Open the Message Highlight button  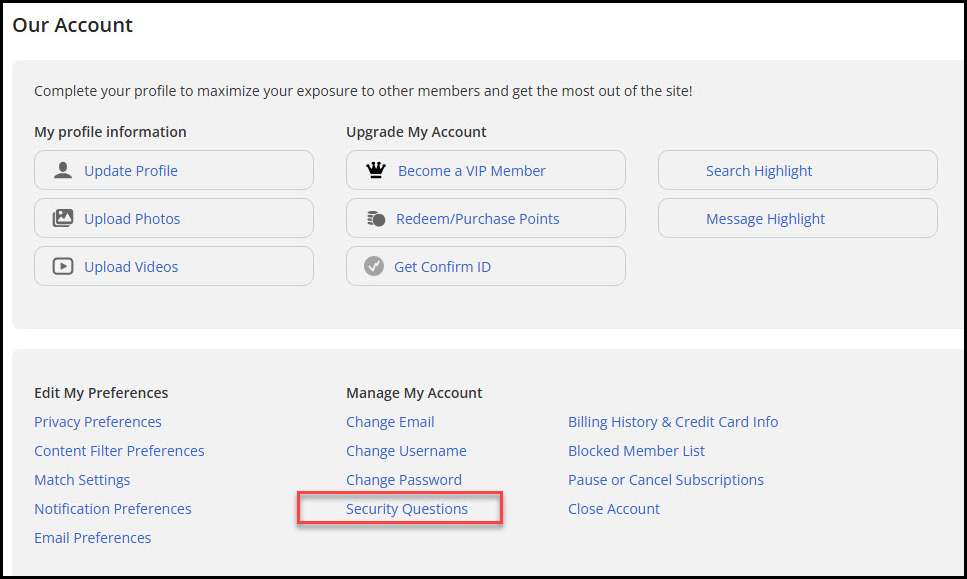797,218
